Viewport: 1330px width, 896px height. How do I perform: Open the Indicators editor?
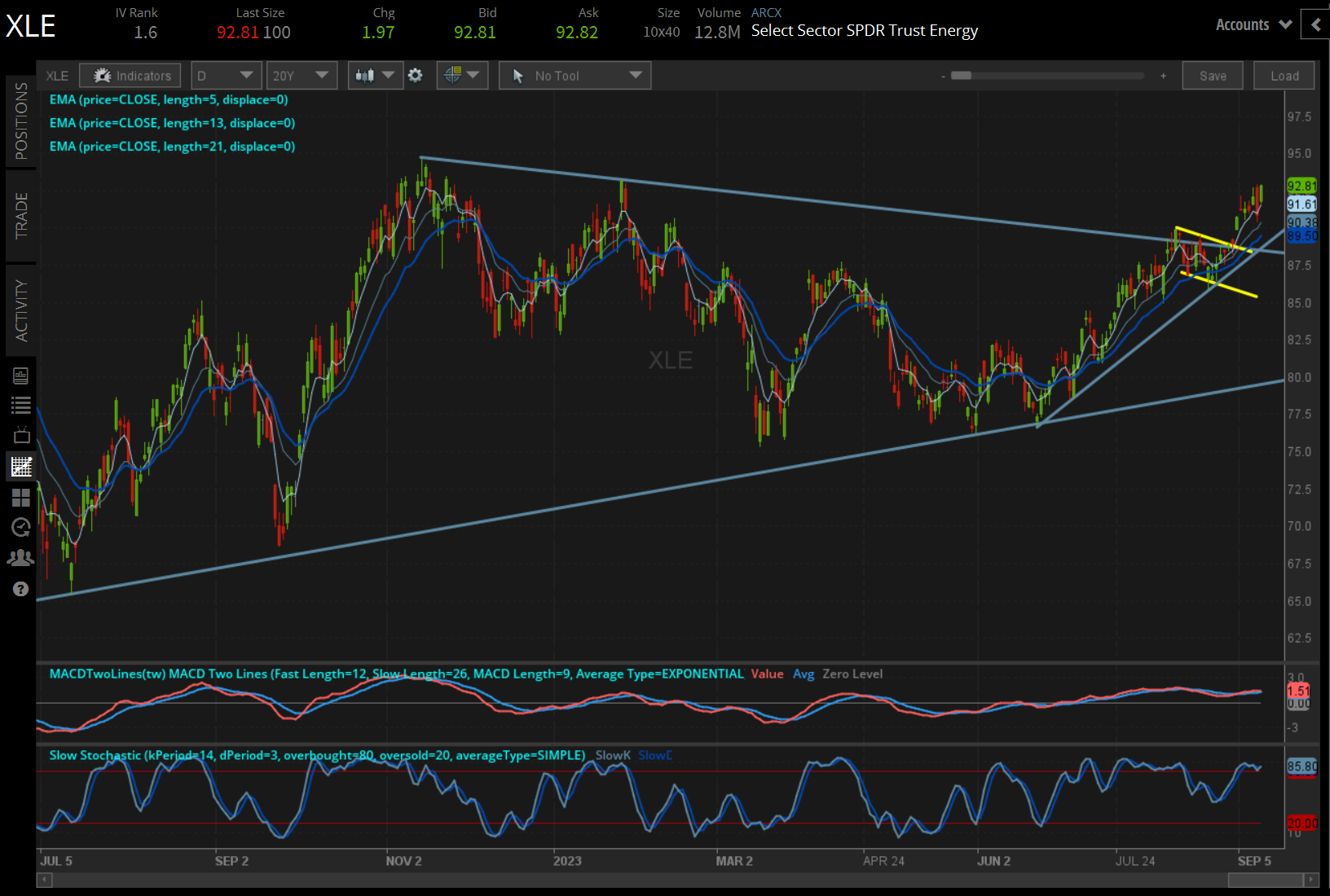(130, 75)
